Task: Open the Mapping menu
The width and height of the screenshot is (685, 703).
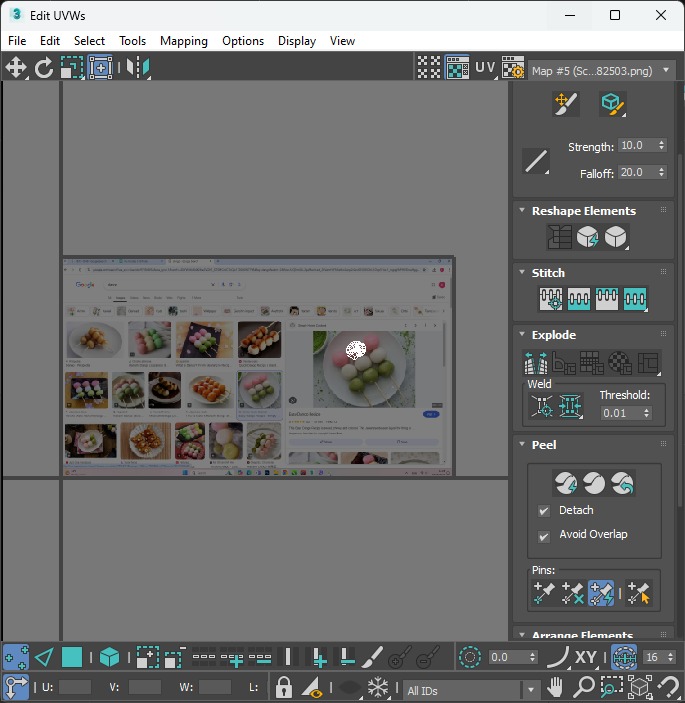Action: [x=184, y=41]
